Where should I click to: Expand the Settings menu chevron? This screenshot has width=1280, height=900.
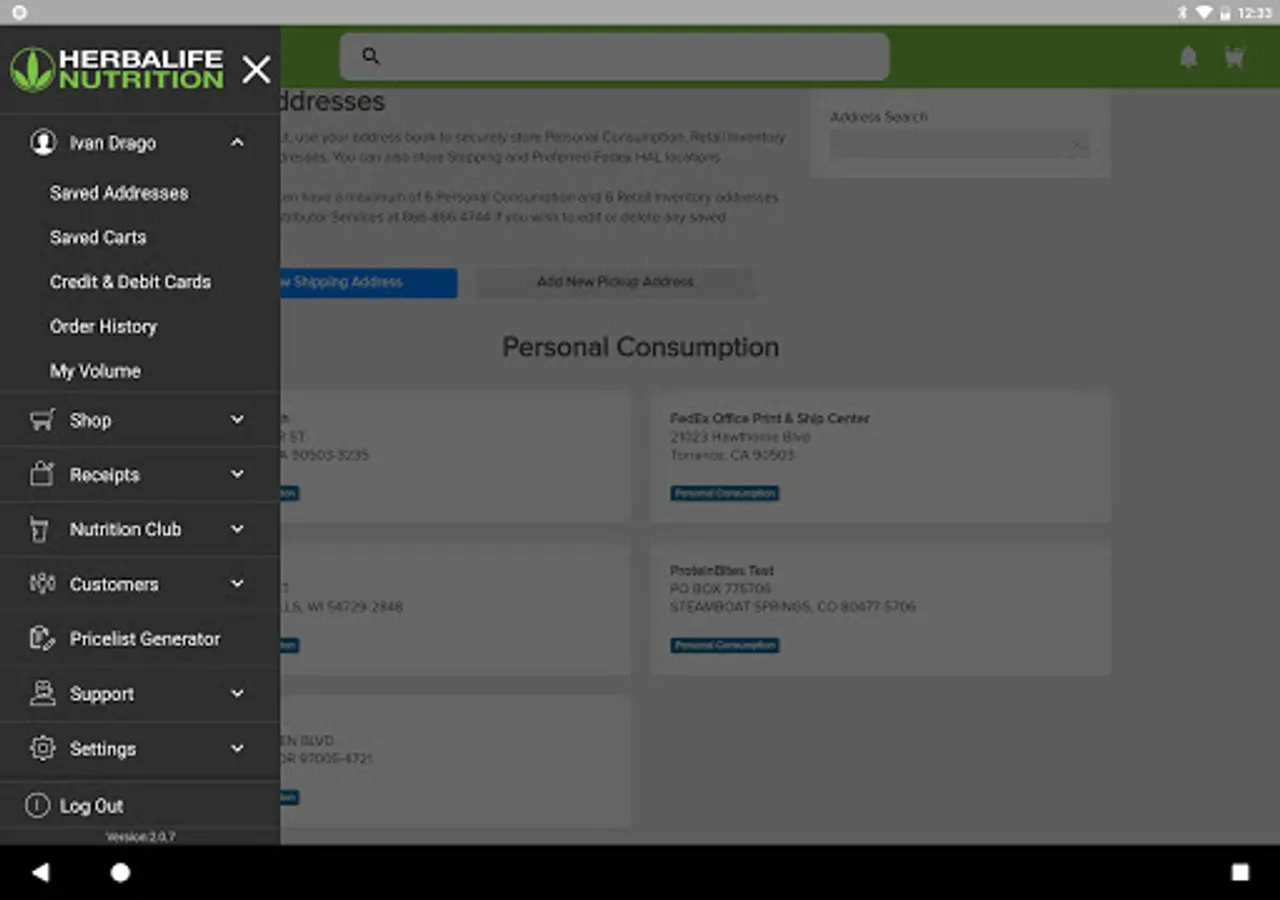pyautogui.click(x=237, y=748)
